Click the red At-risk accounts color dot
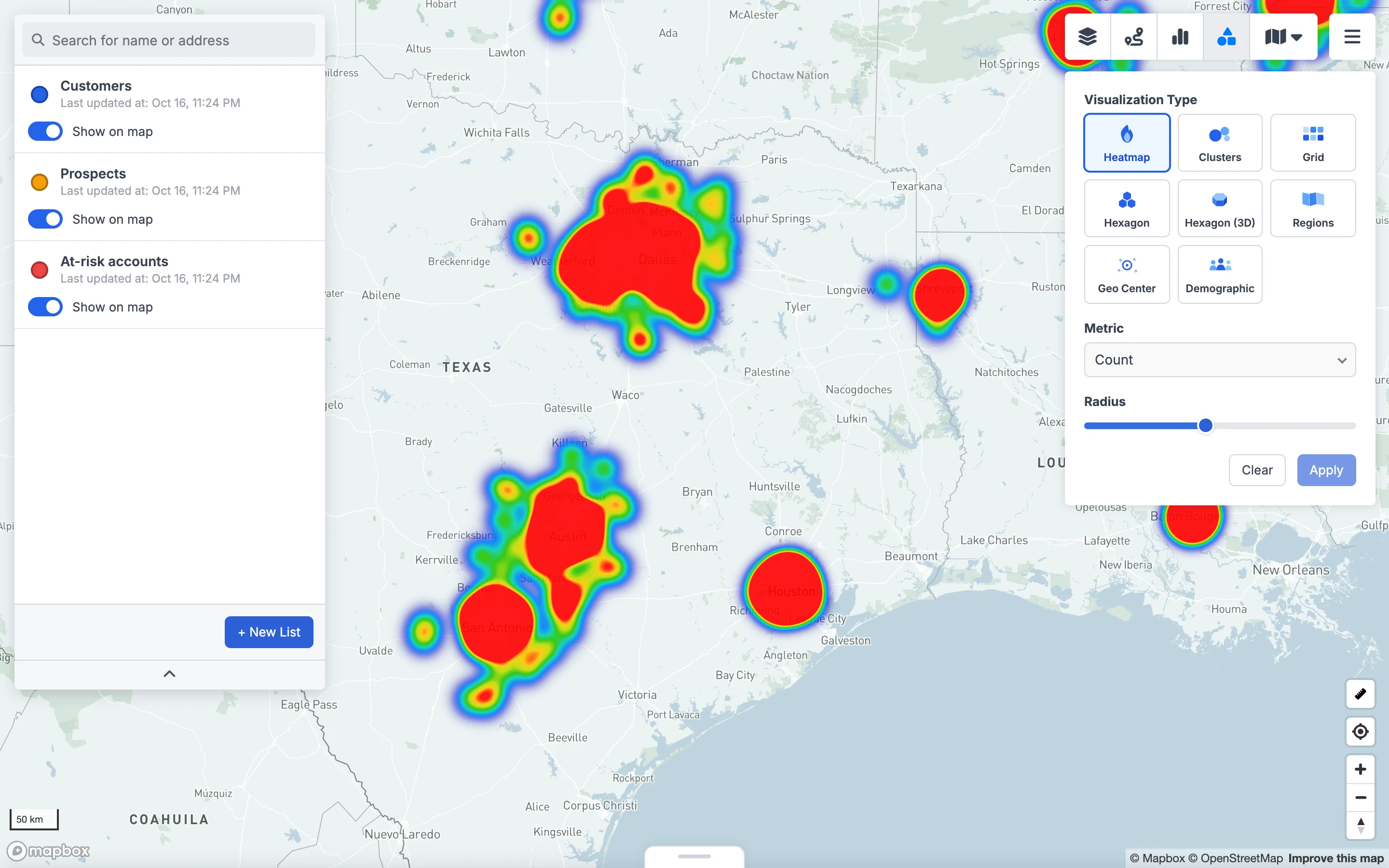 click(40, 270)
